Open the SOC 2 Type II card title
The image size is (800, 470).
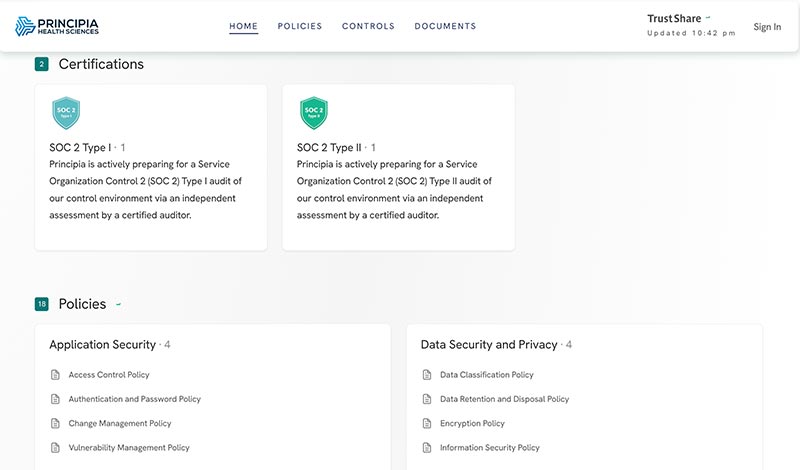329,147
